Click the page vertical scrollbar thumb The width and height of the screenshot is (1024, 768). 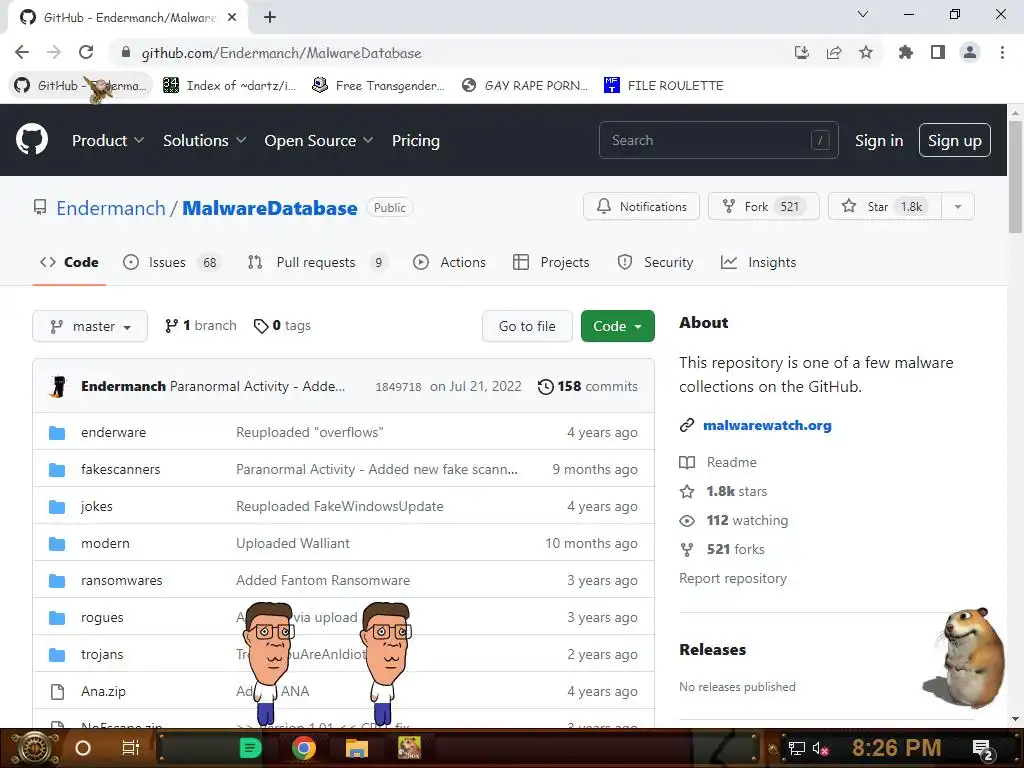click(1014, 176)
